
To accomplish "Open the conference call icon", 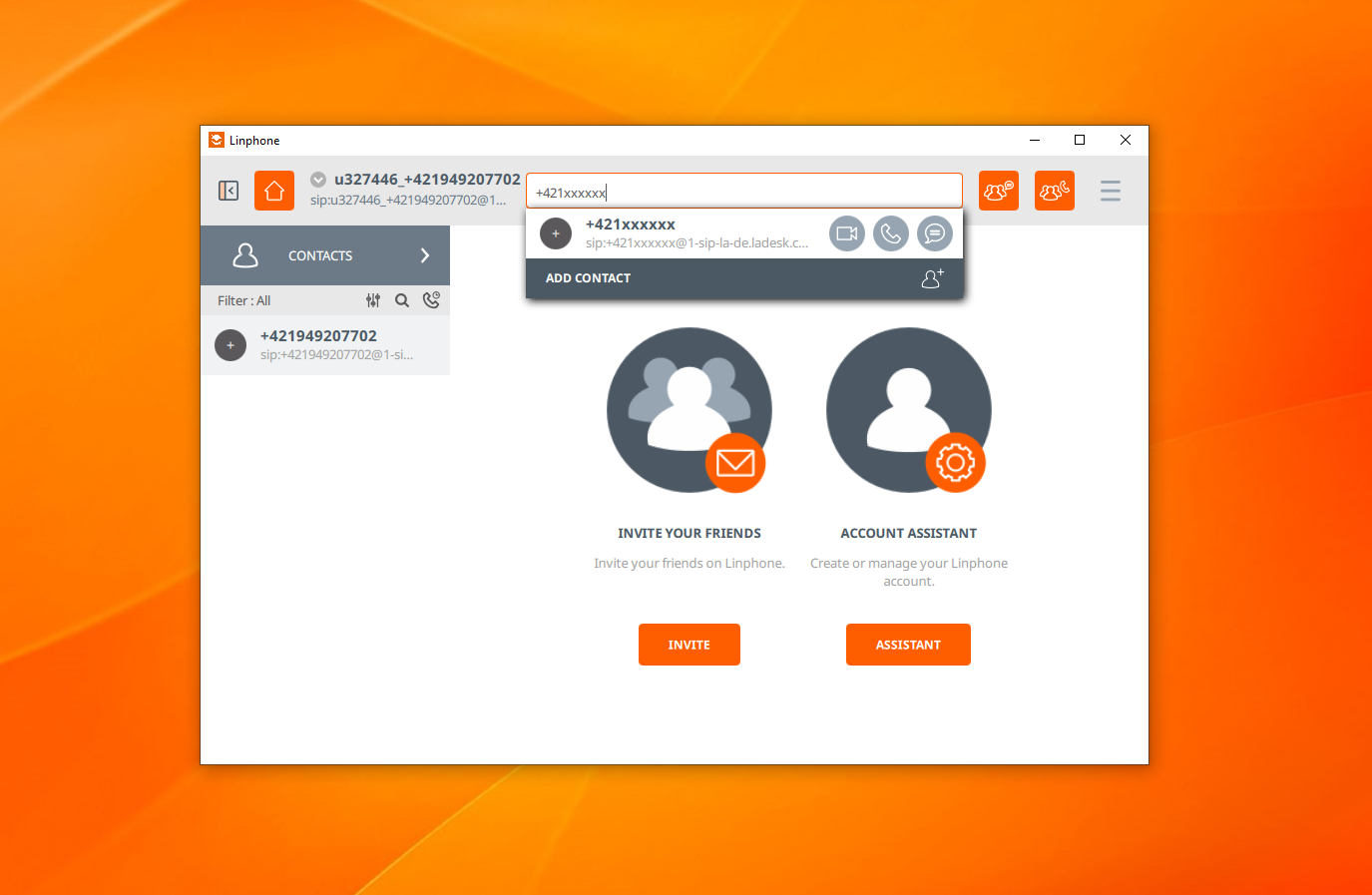I will [x=1055, y=191].
